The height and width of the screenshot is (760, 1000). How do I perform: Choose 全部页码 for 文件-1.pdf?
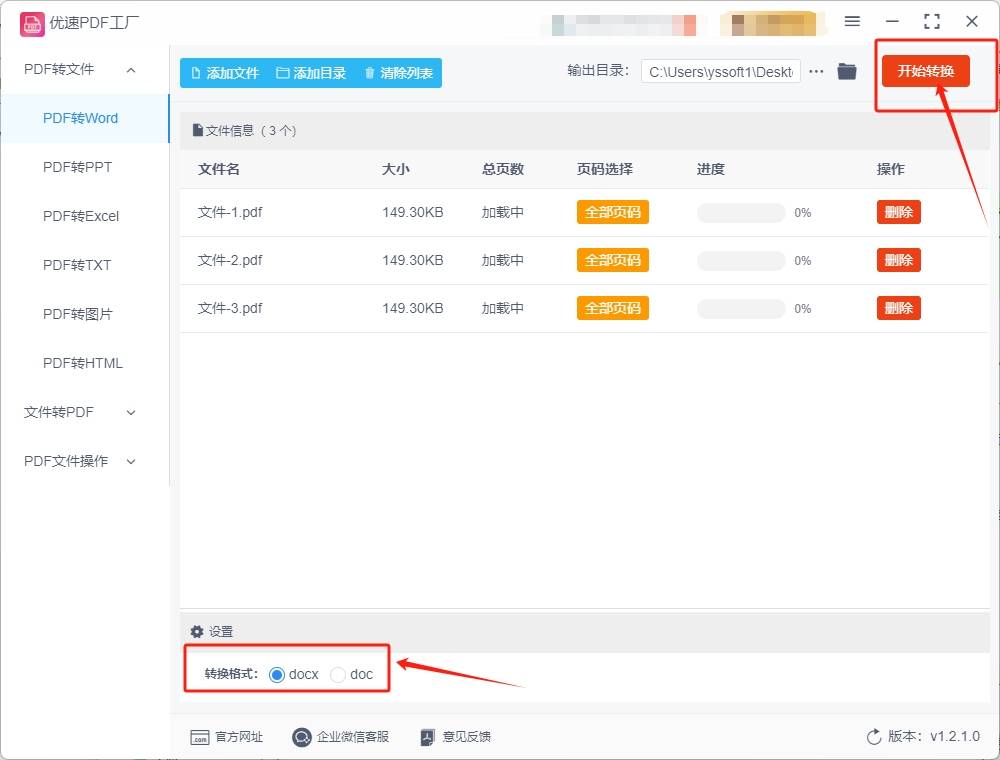612,212
